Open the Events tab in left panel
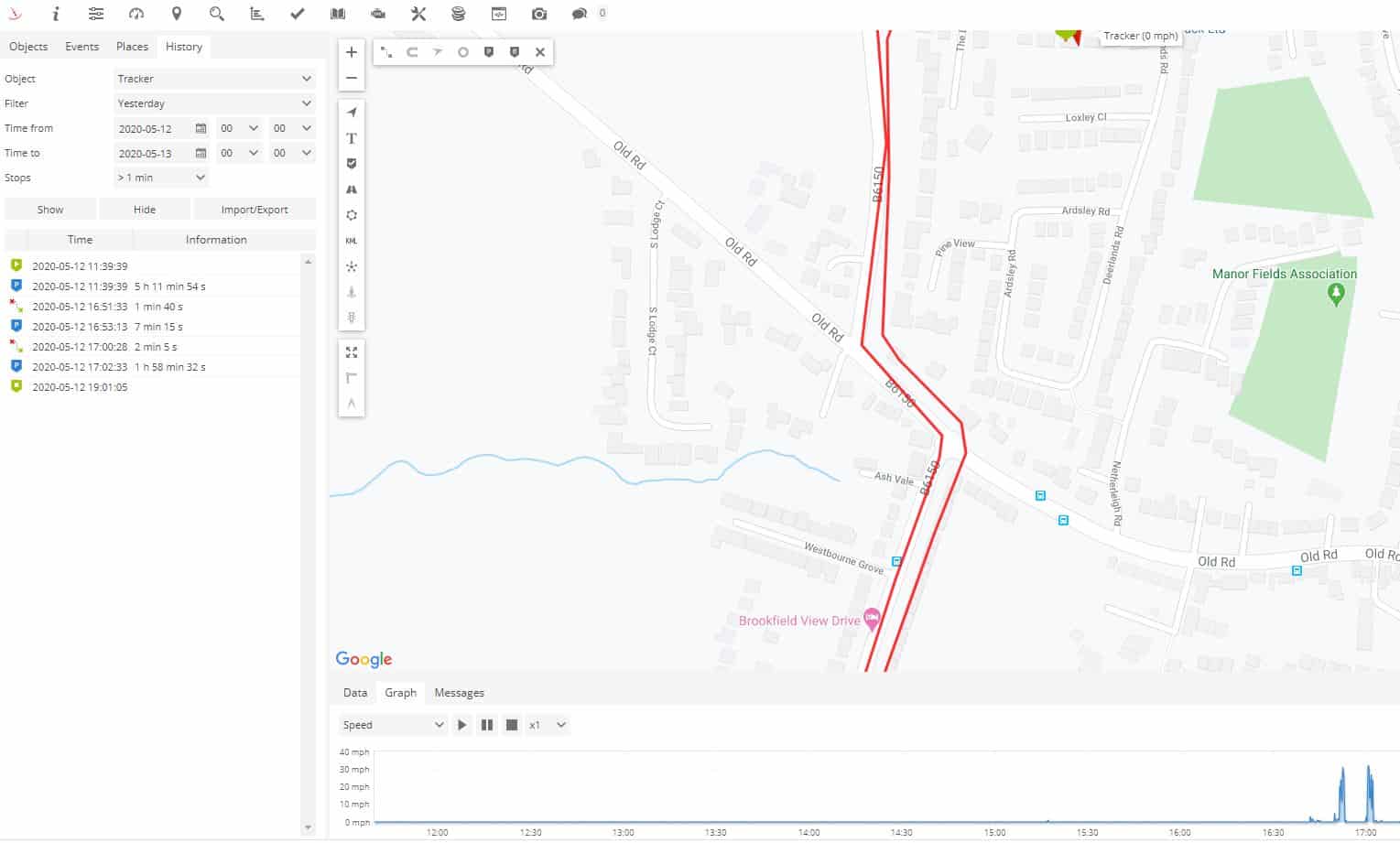This screenshot has height=843, width=1400. [x=81, y=46]
